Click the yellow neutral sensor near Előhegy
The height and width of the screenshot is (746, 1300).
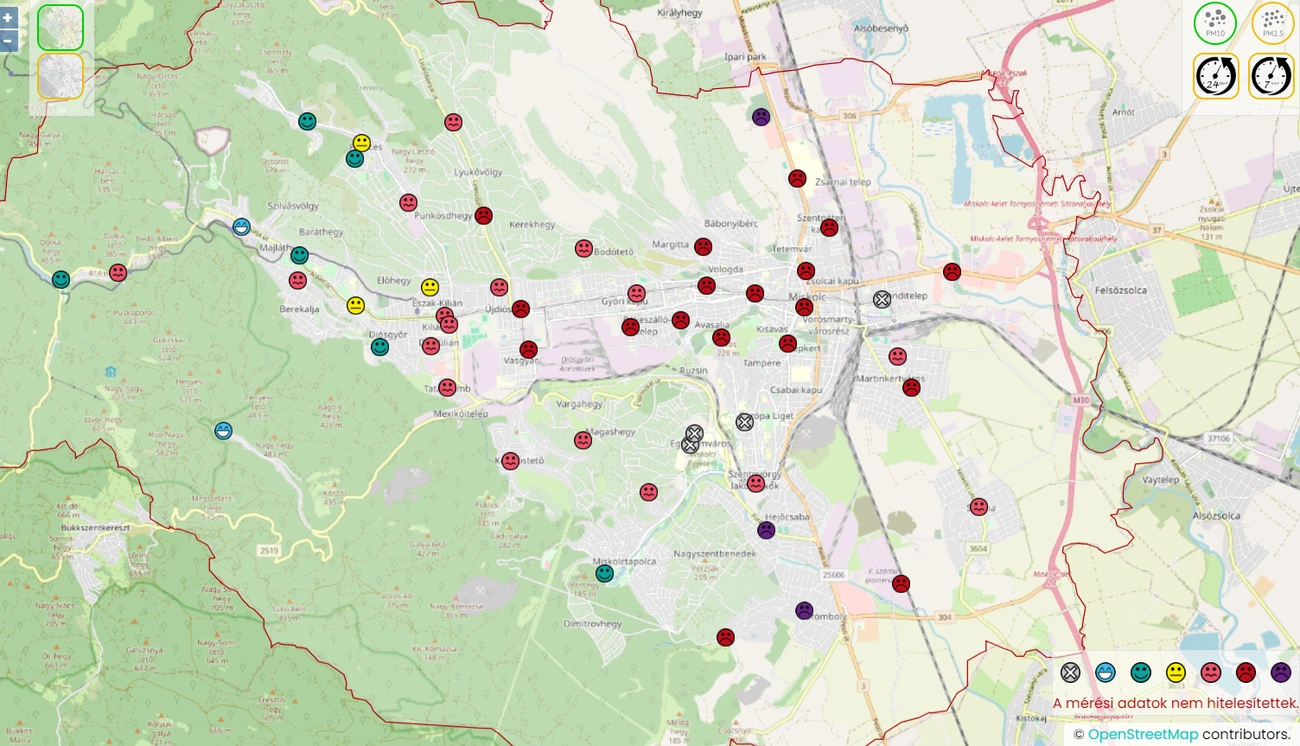point(430,288)
